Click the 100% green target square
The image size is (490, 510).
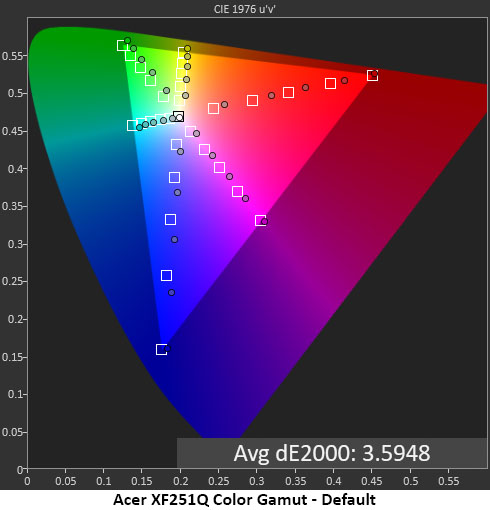122,45
